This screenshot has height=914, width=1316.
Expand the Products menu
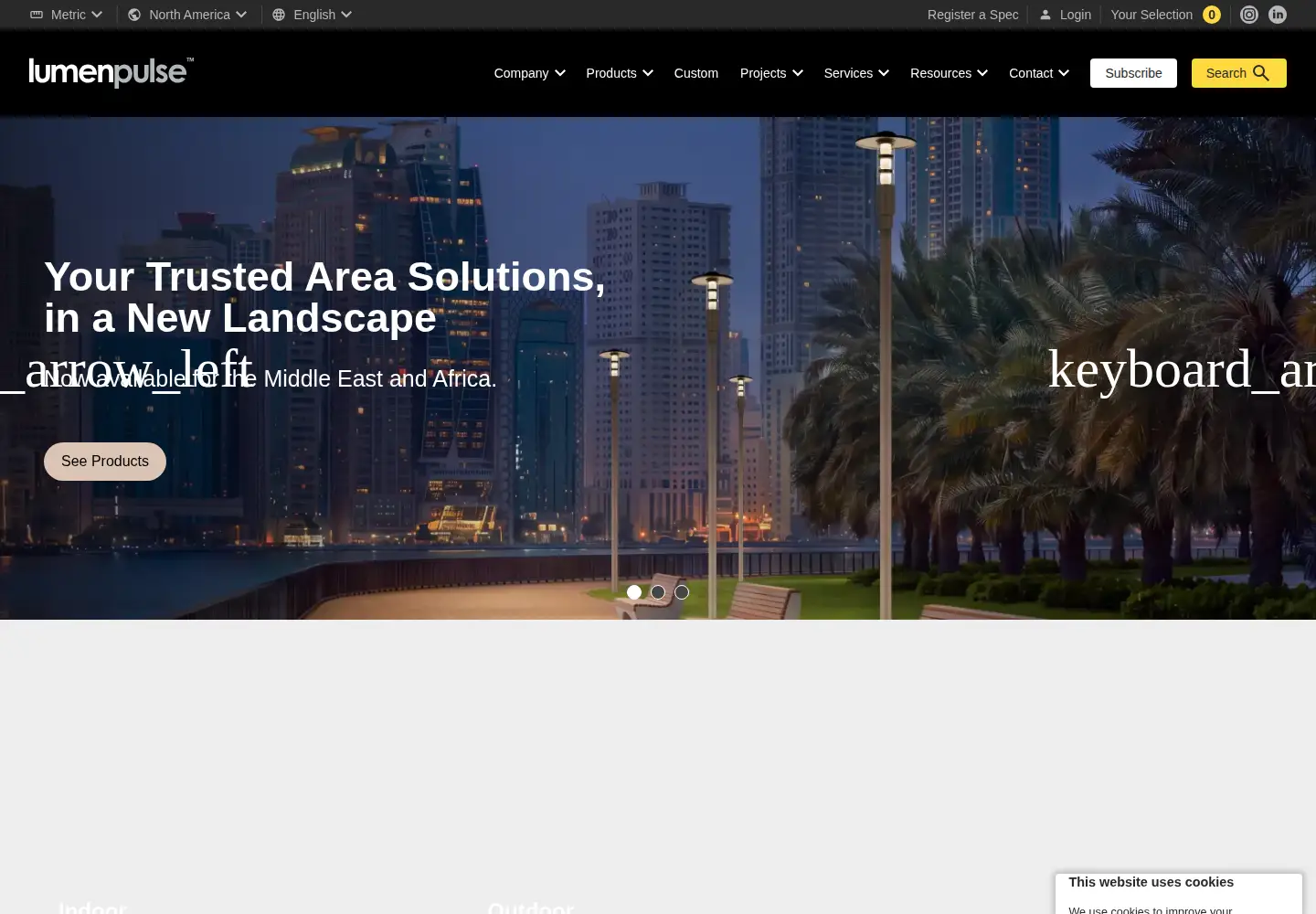pyautogui.click(x=620, y=73)
